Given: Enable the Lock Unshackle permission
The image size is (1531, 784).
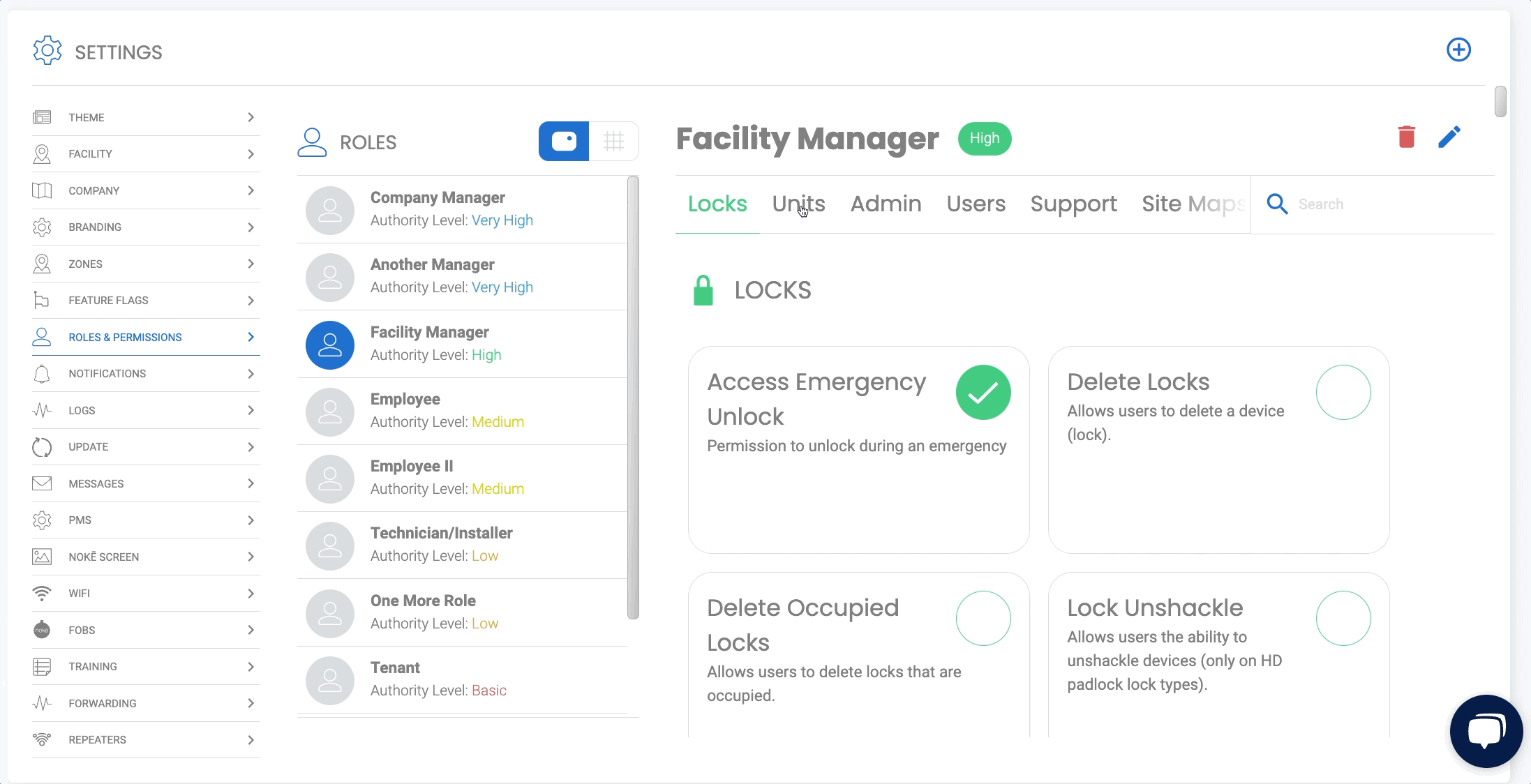Looking at the screenshot, I should tap(1343, 618).
